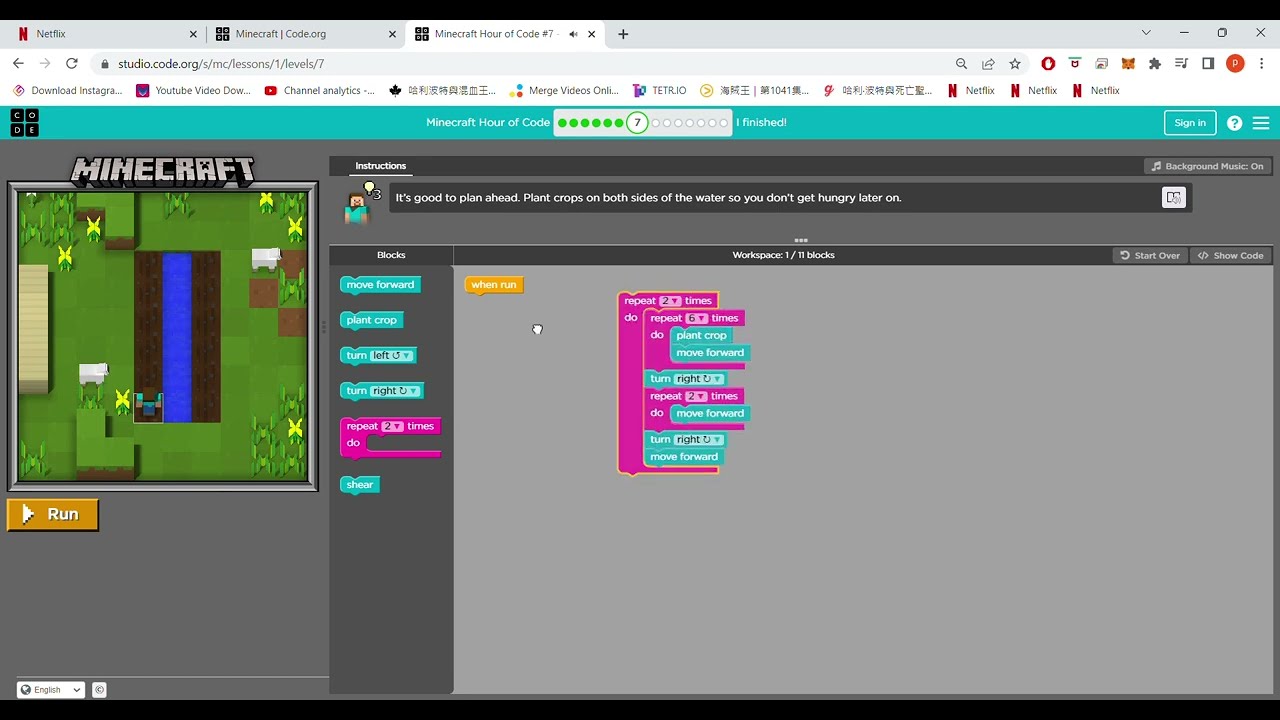Click the current level 7 progress bubble

click(637, 123)
